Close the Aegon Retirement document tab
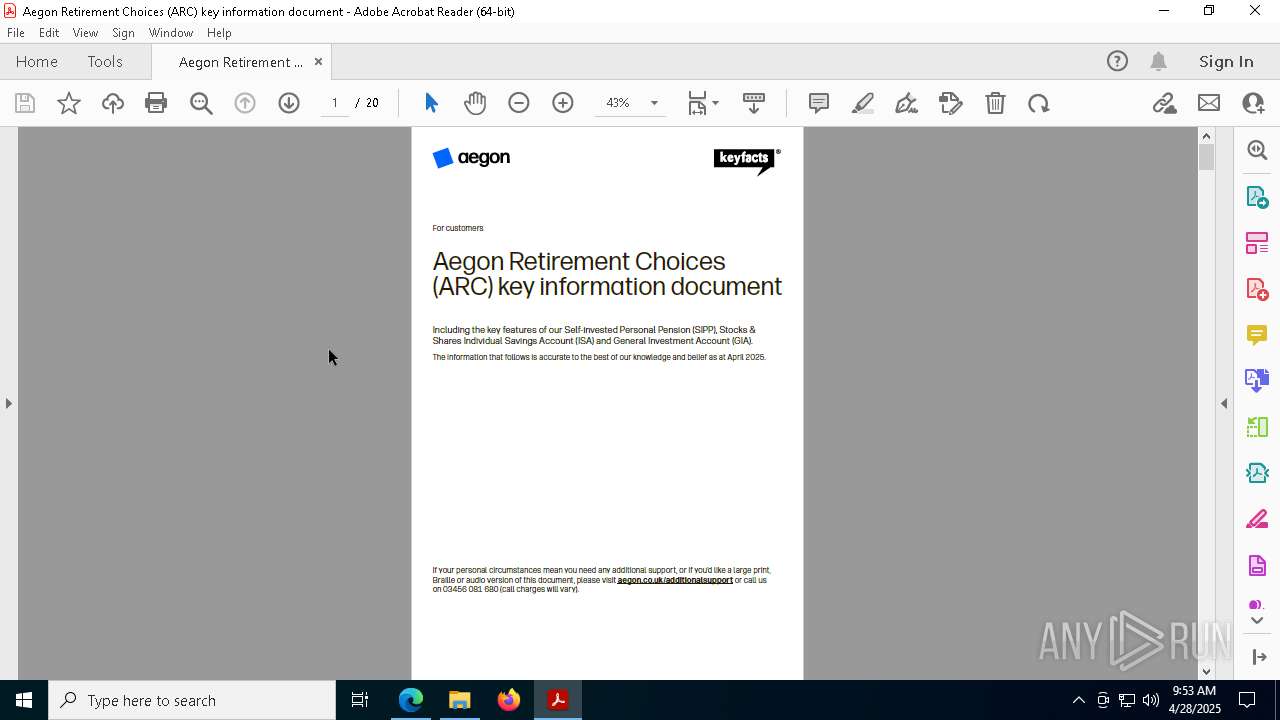The height and width of the screenshot is (720, 1280). tap(318, 61)
